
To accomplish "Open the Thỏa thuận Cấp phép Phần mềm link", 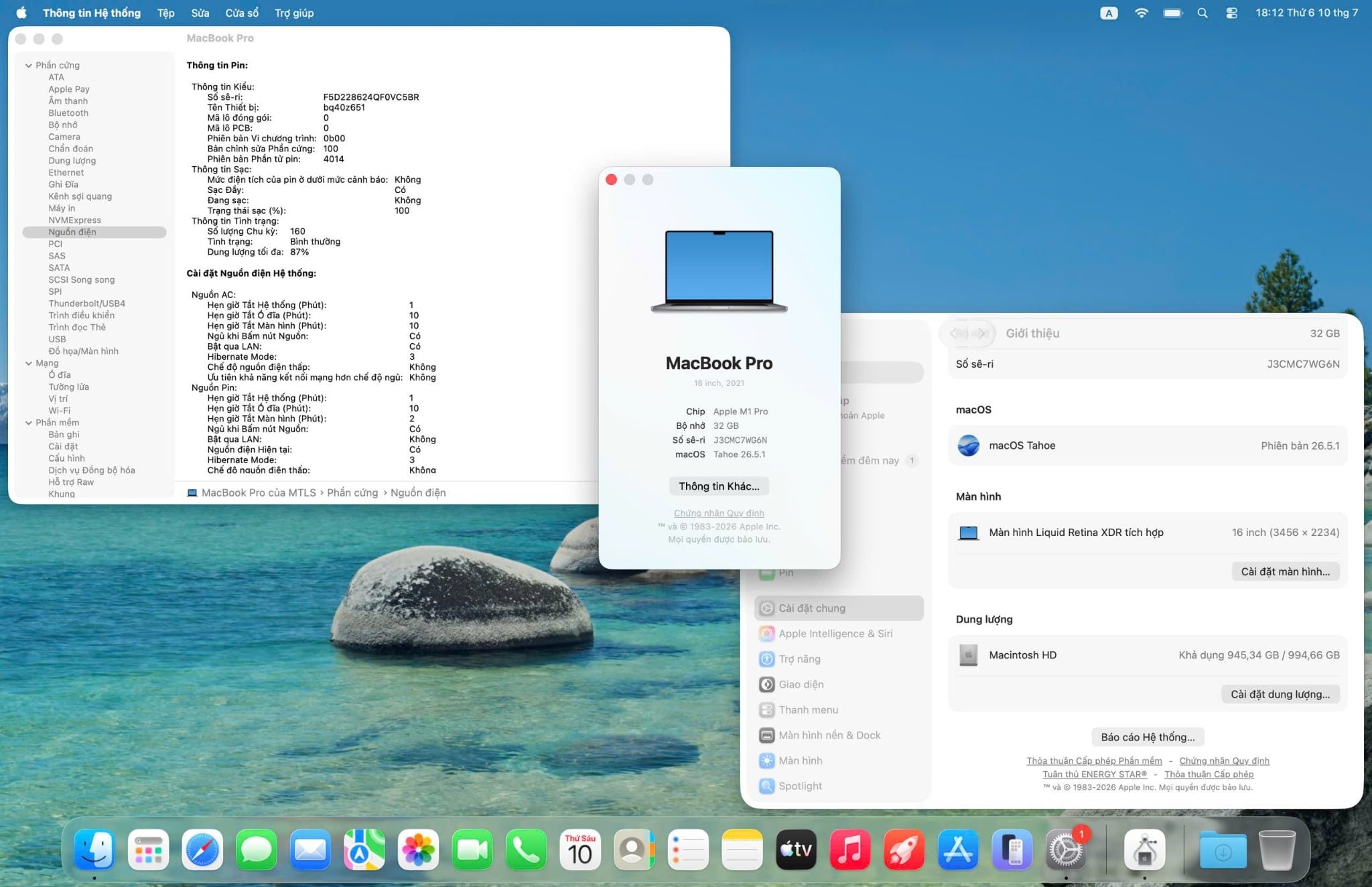I will 1094,761.
